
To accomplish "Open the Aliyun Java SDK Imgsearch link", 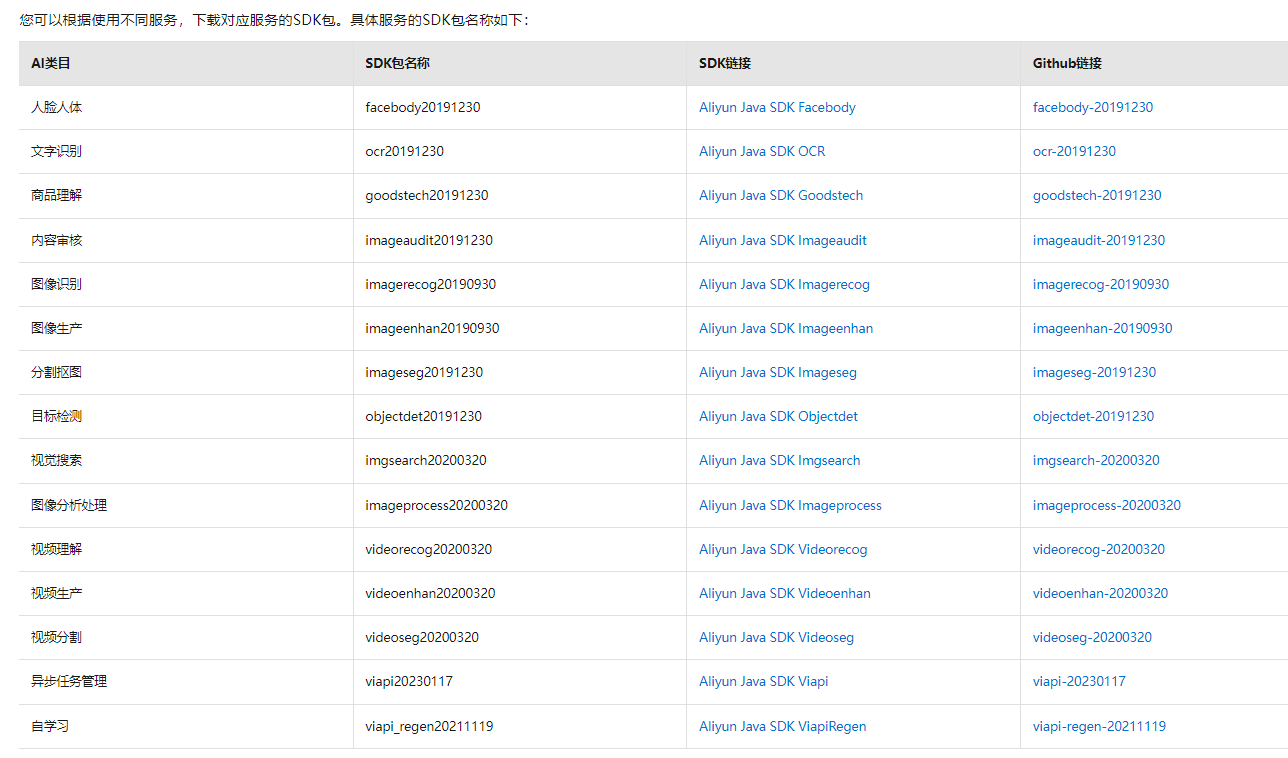I will [779, 460].
